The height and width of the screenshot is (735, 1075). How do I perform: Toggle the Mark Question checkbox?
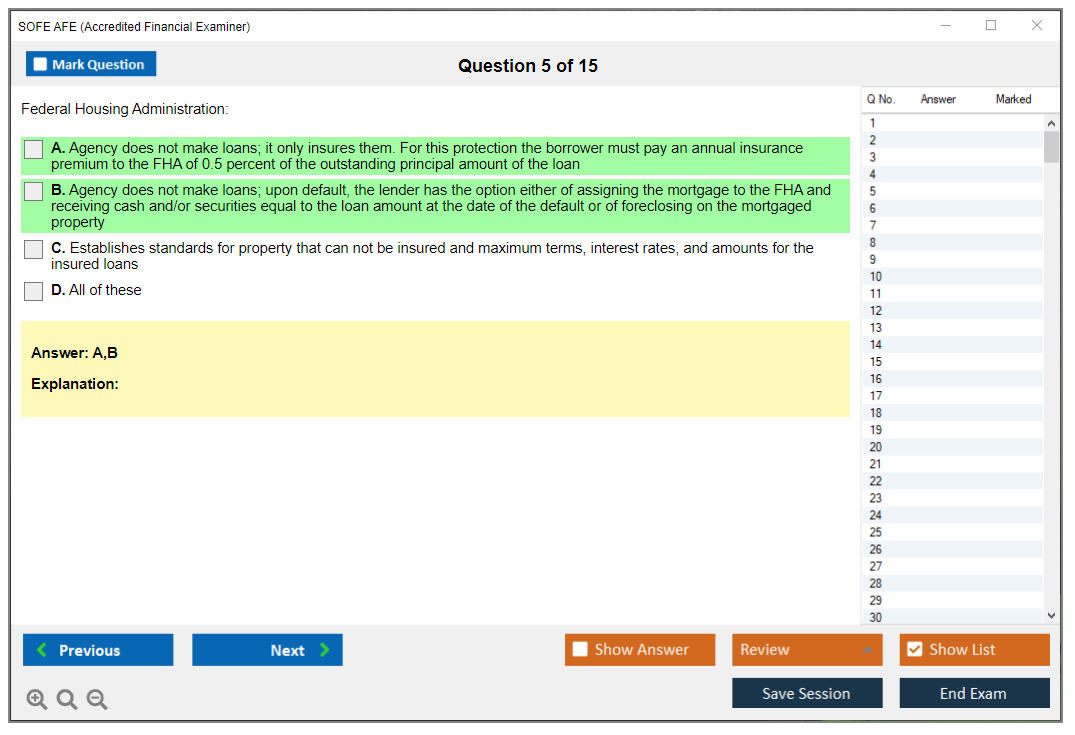(41, 64)
